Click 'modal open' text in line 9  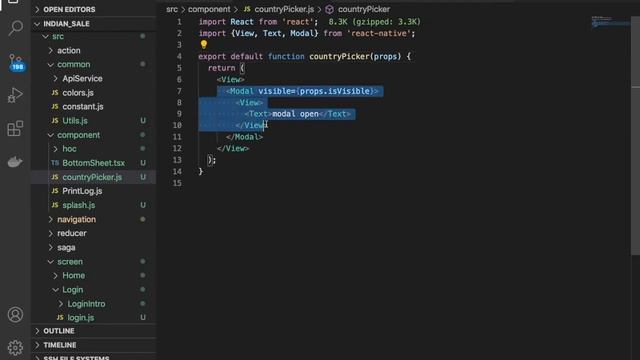click(x=295, y=114)
